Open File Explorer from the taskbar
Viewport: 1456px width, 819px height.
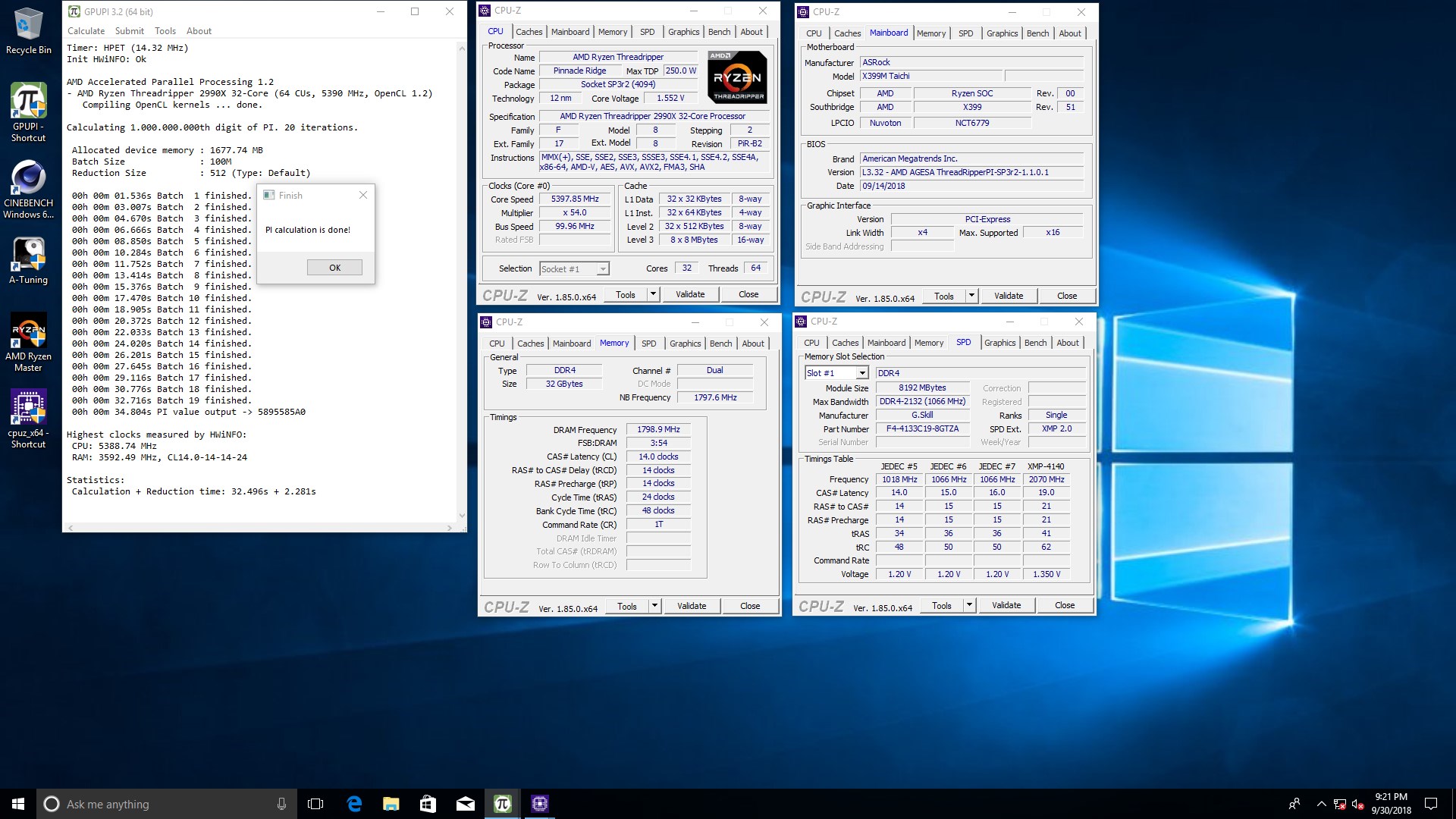pos(391,804)
